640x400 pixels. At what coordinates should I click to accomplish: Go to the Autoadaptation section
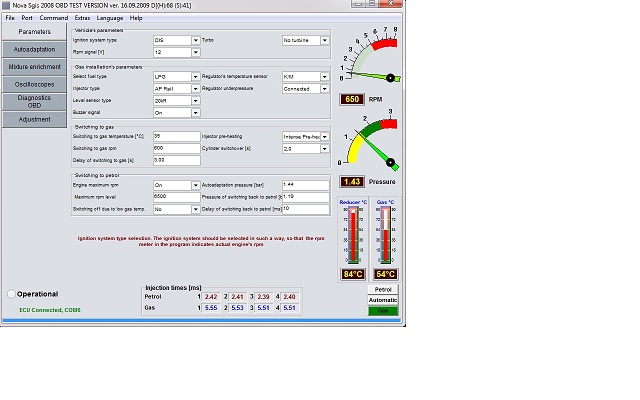34,48
